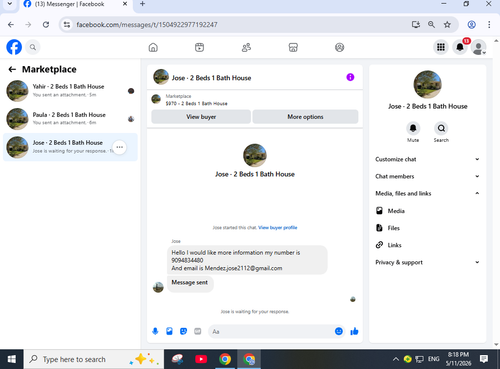Expand the Customize chat section
Image resolution: width=500 pixels, height=369 pixels.
(x=427, y=159)
